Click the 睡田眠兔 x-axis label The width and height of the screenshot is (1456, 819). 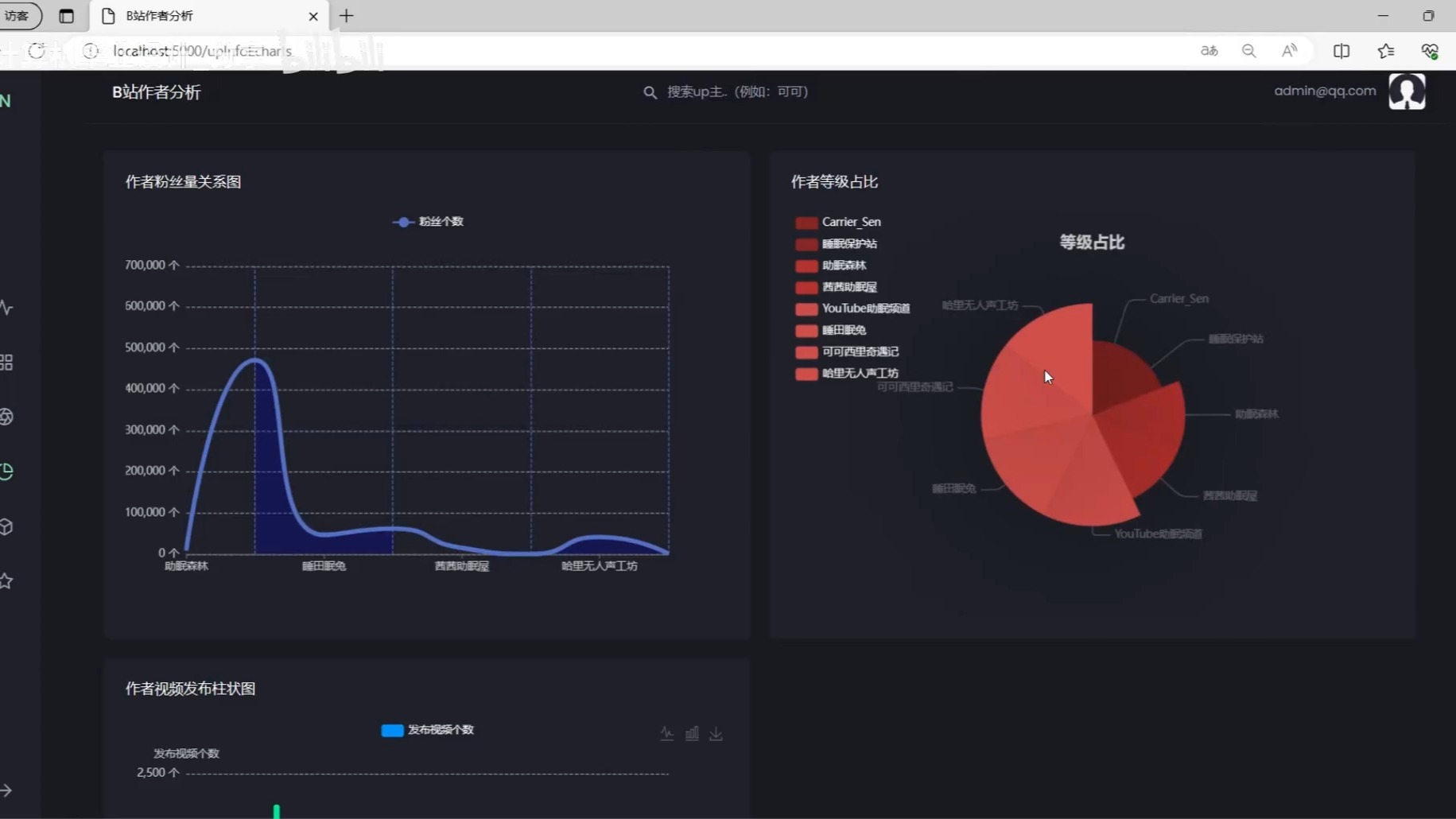(324, 566)
